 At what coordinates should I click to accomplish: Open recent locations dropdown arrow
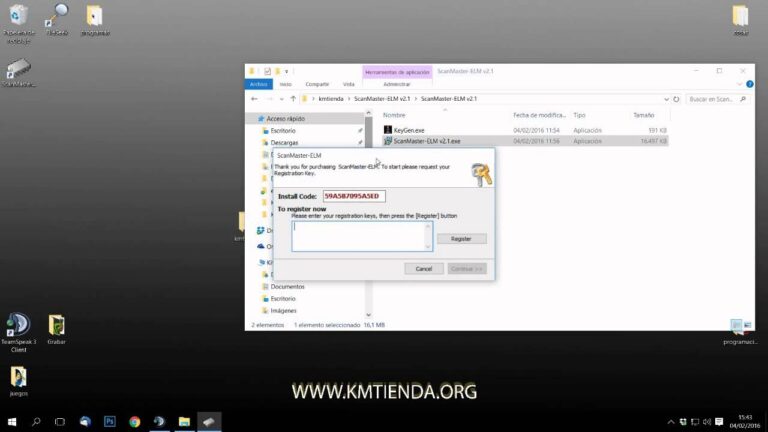coord(282,99)
